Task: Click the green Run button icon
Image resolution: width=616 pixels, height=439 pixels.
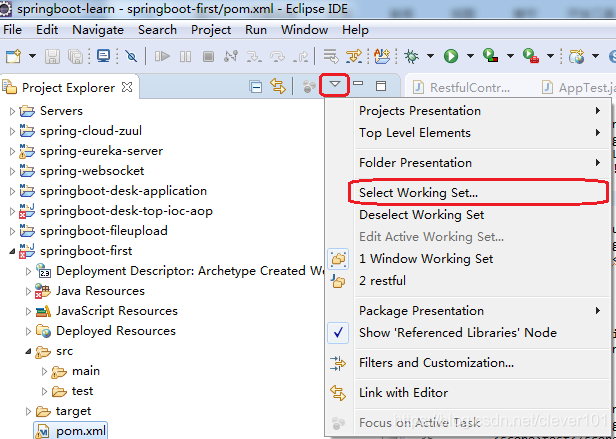Action: 451,56
